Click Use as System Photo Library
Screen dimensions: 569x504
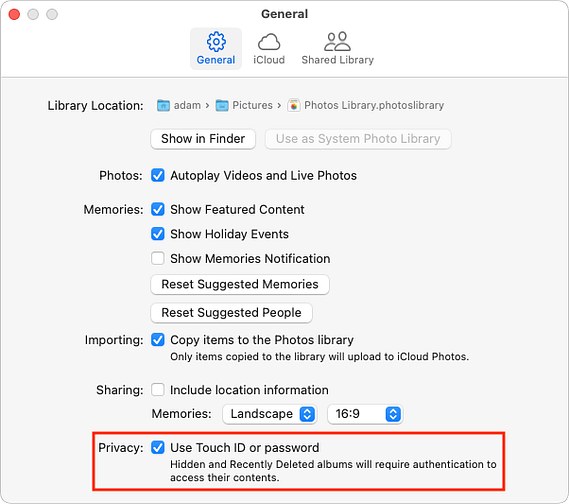(x=358, y=139)
